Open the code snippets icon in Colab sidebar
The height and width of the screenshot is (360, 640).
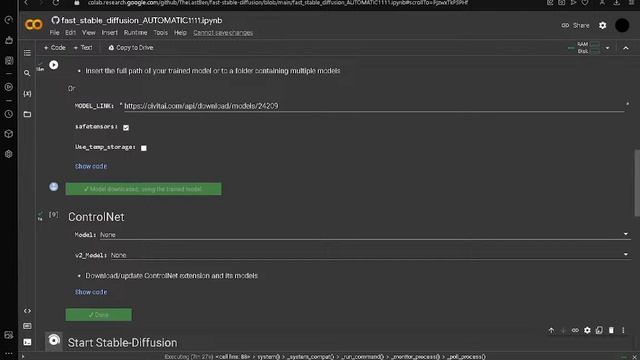[27, 311]
